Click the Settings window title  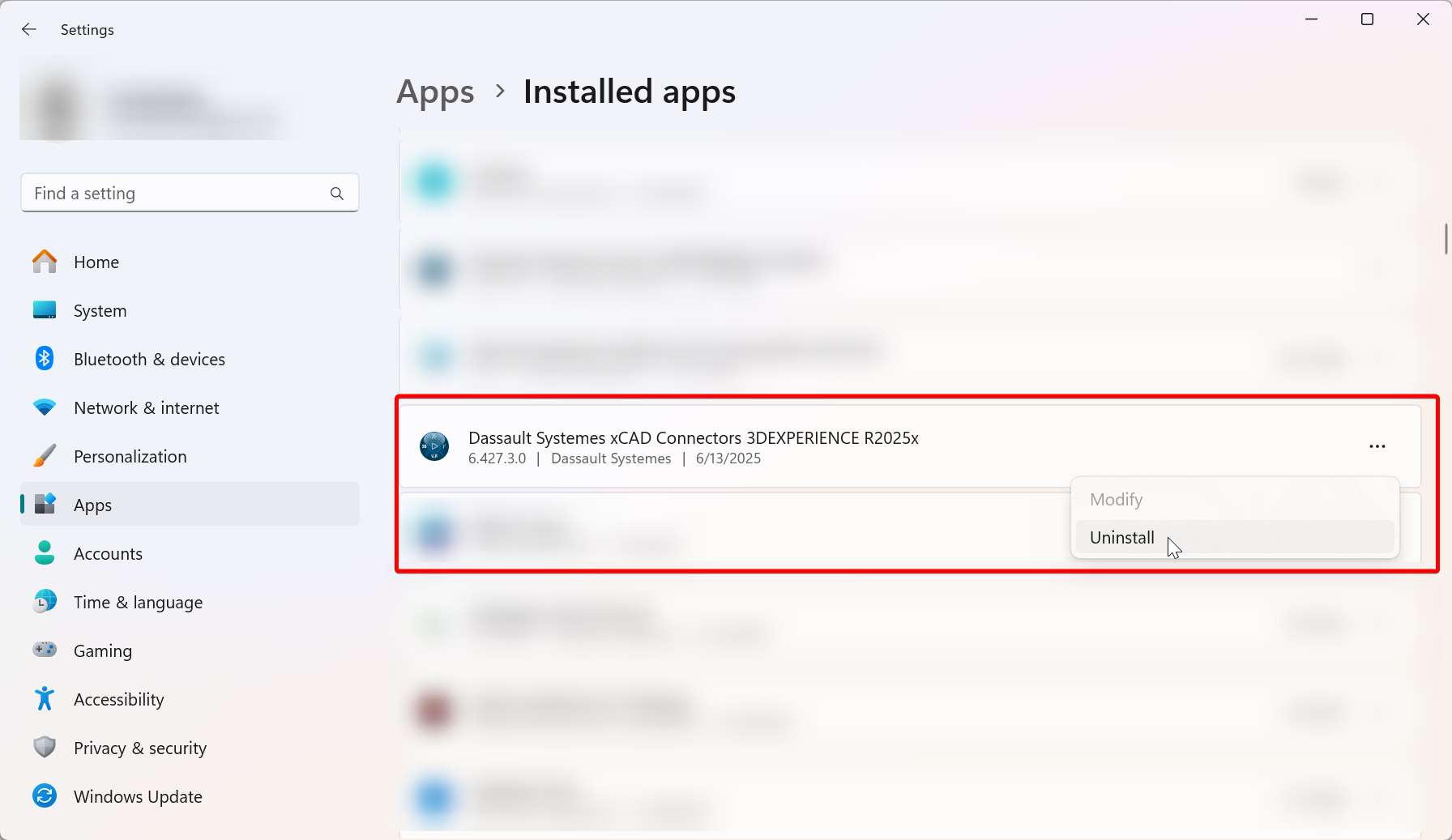coord(87,30)
